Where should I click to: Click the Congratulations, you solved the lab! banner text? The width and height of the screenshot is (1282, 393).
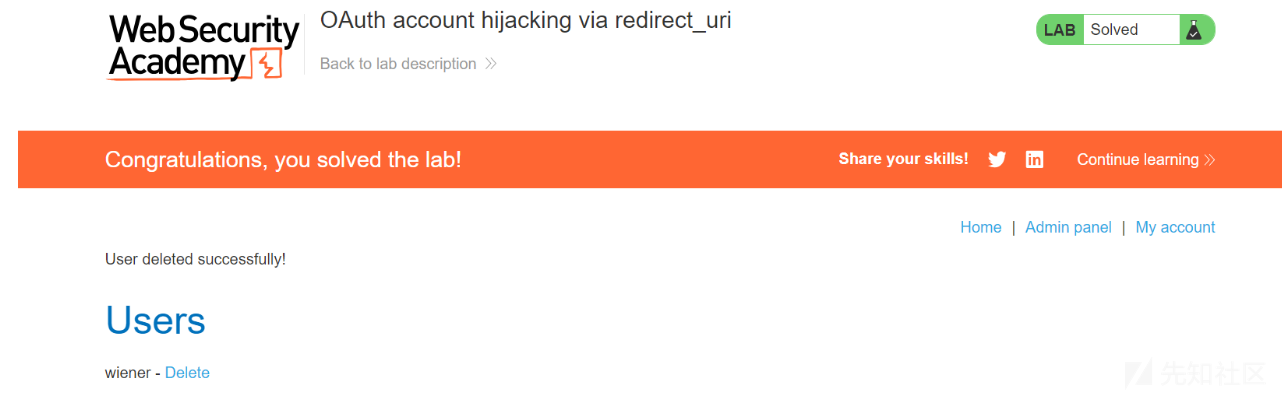click(283, 159)
